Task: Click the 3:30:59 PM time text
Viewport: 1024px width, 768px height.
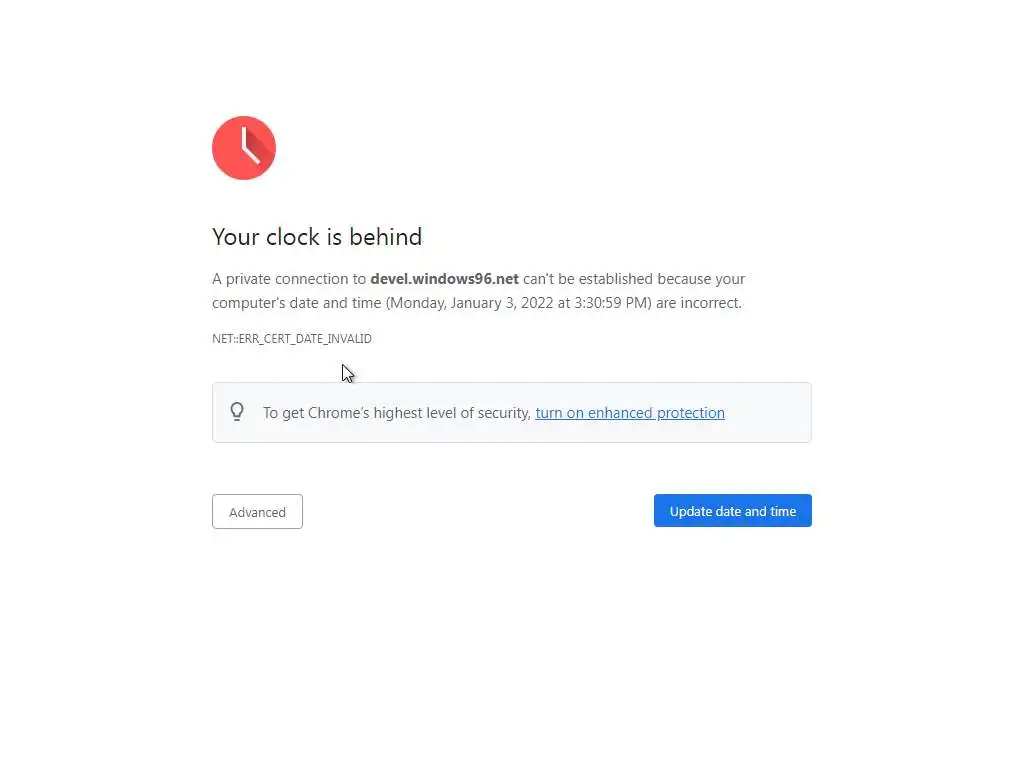Action: point(611,302)
